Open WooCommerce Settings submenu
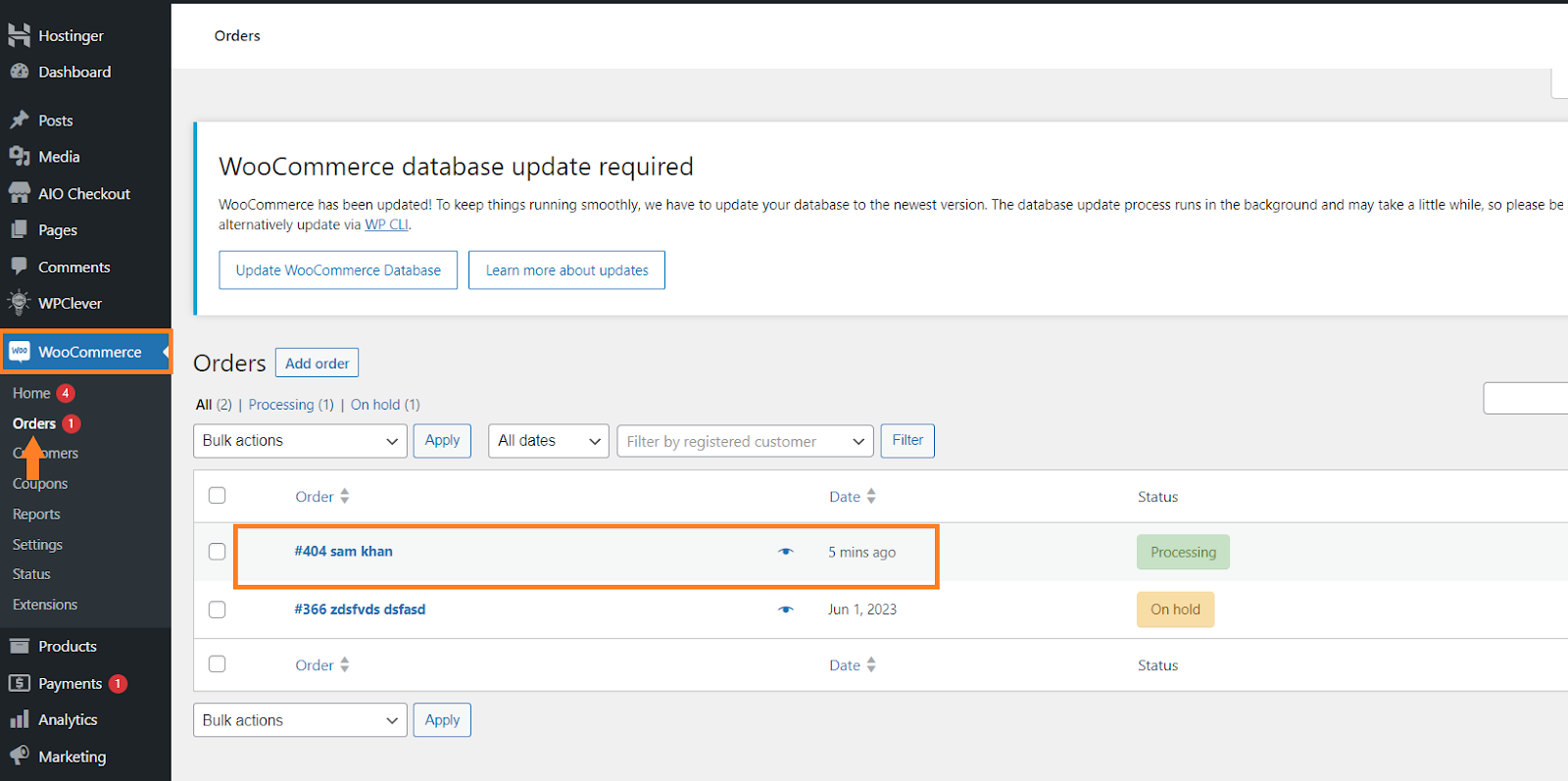Screen dimensions: 1568x781 [37, 545]
